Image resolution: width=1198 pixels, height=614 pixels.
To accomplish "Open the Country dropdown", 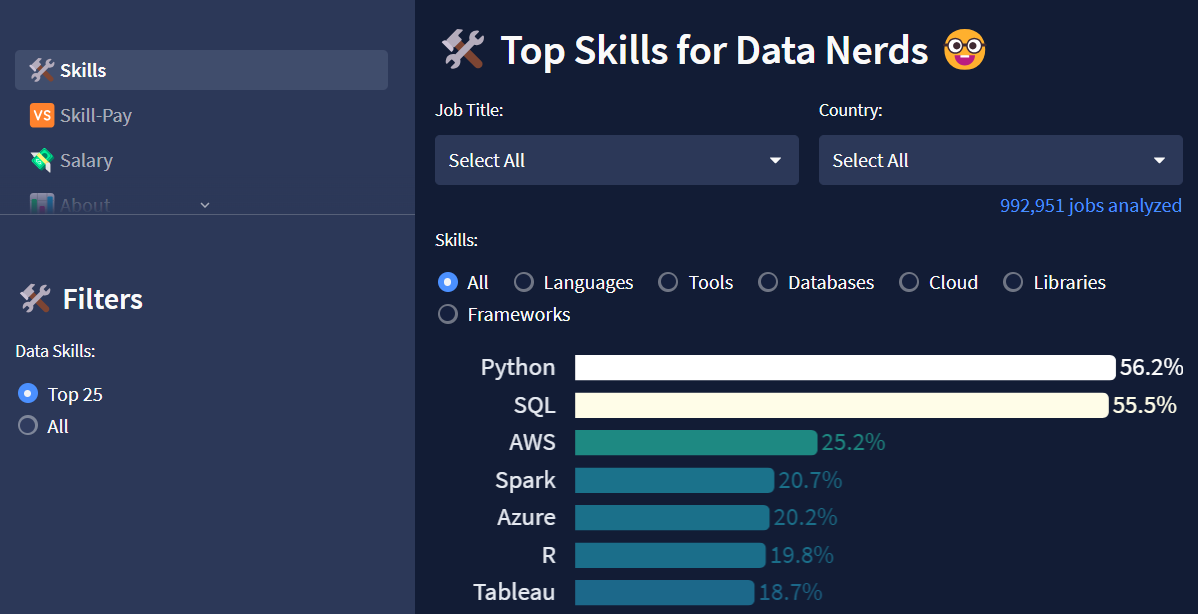I will (1001, 160).
